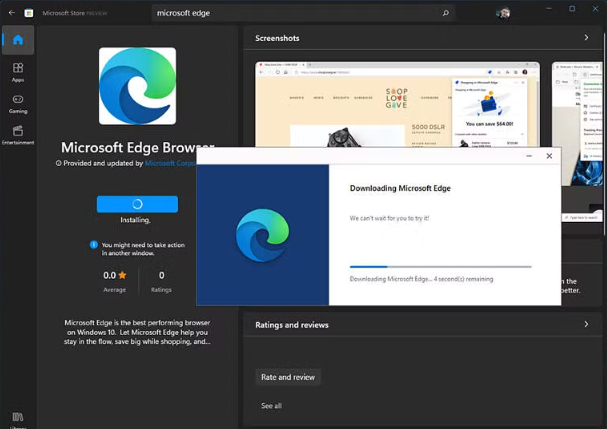
Task: Click 'You might need to take action' notice
Action: click(143, 249)
